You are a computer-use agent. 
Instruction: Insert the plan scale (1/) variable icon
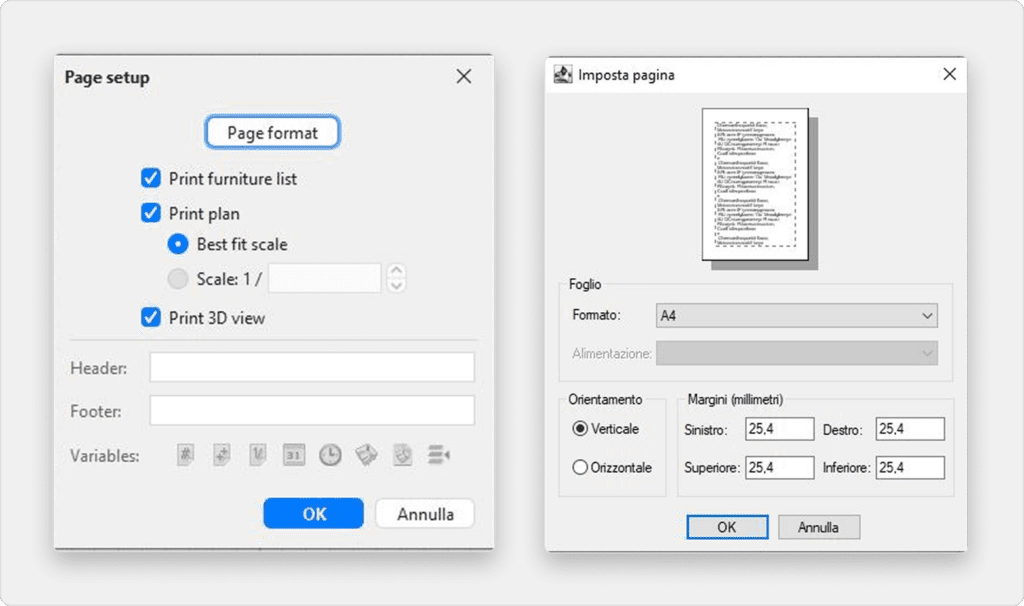257,455
